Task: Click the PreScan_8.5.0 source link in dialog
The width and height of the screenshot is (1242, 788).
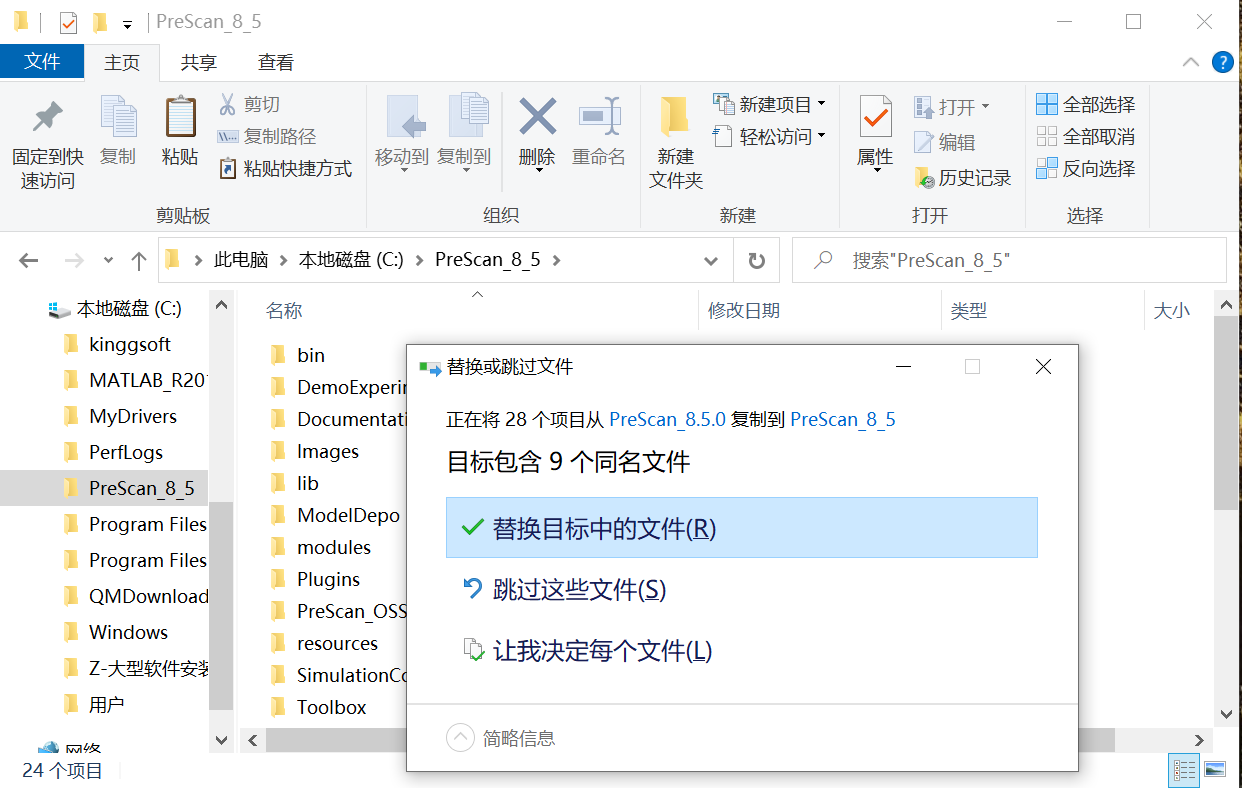Action: (667, 419)
